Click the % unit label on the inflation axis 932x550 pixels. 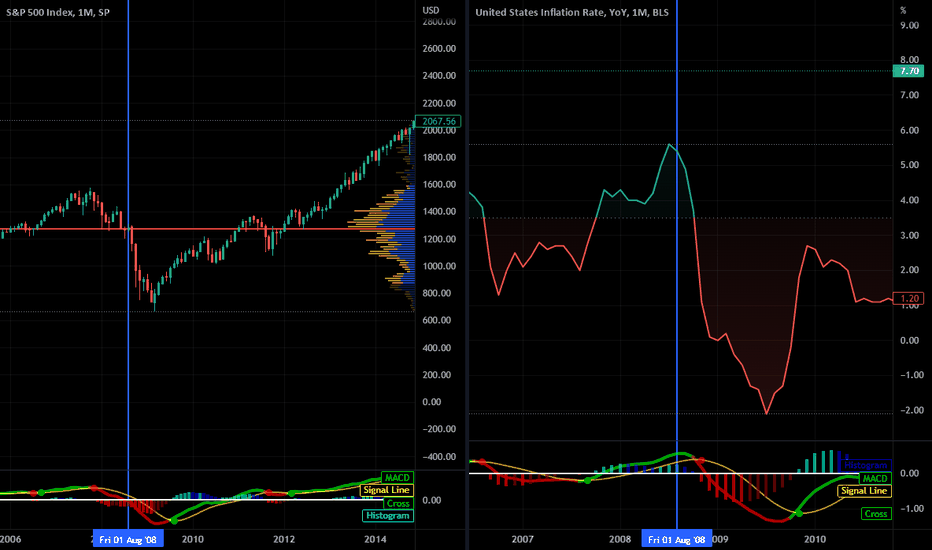[x=903, y=10]
